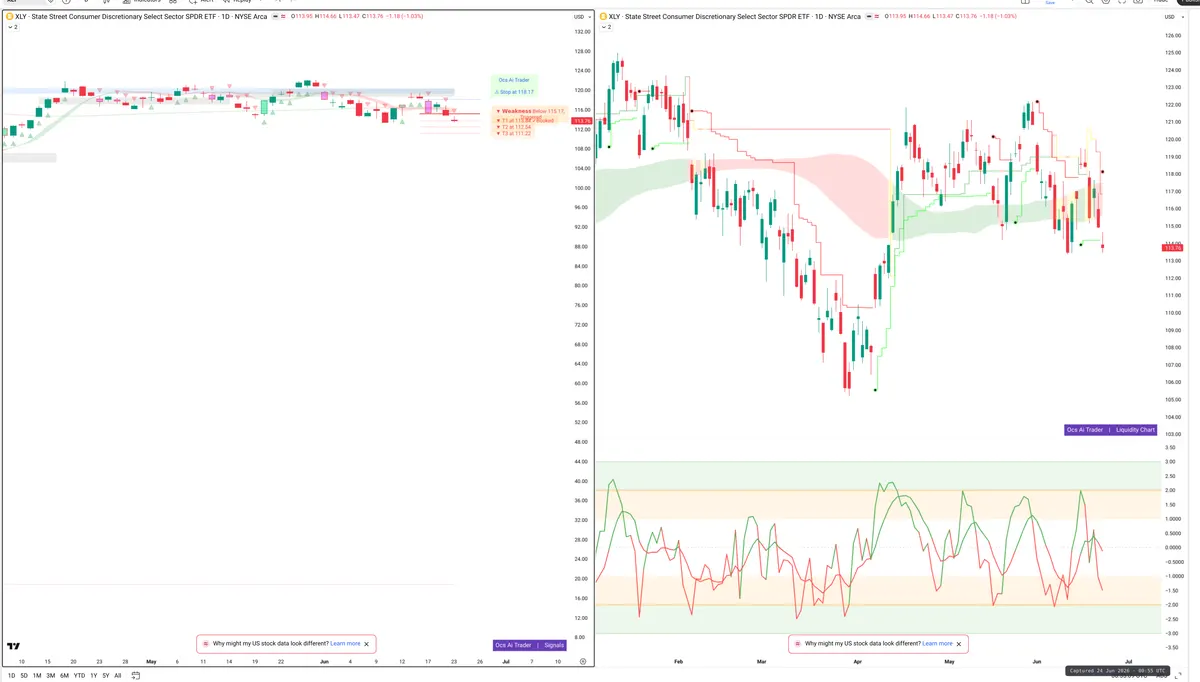The width and height of the screenshot is (1200, 682).
Task: Click 'Apr' label on right chart time axis
Action: click(x=857, y=662)
